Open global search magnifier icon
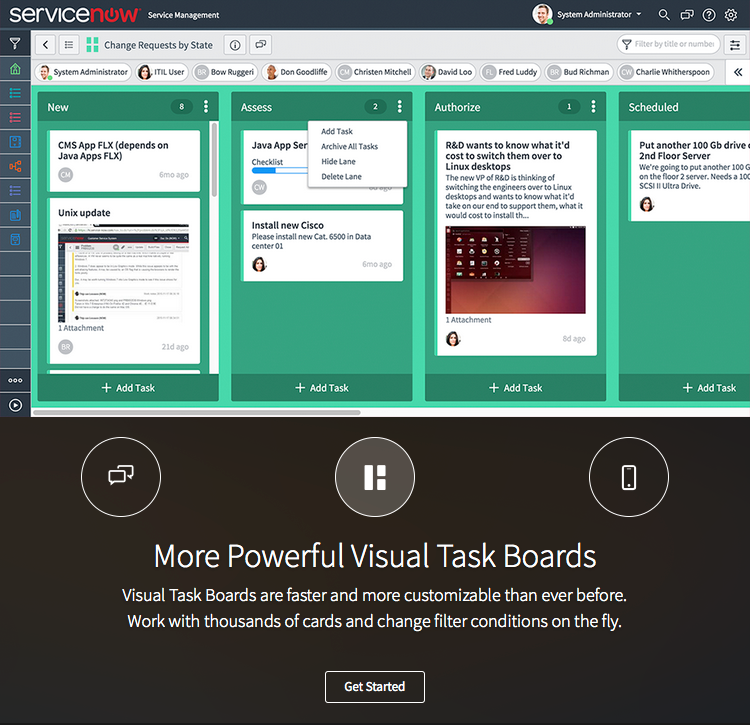 point(663,15)
